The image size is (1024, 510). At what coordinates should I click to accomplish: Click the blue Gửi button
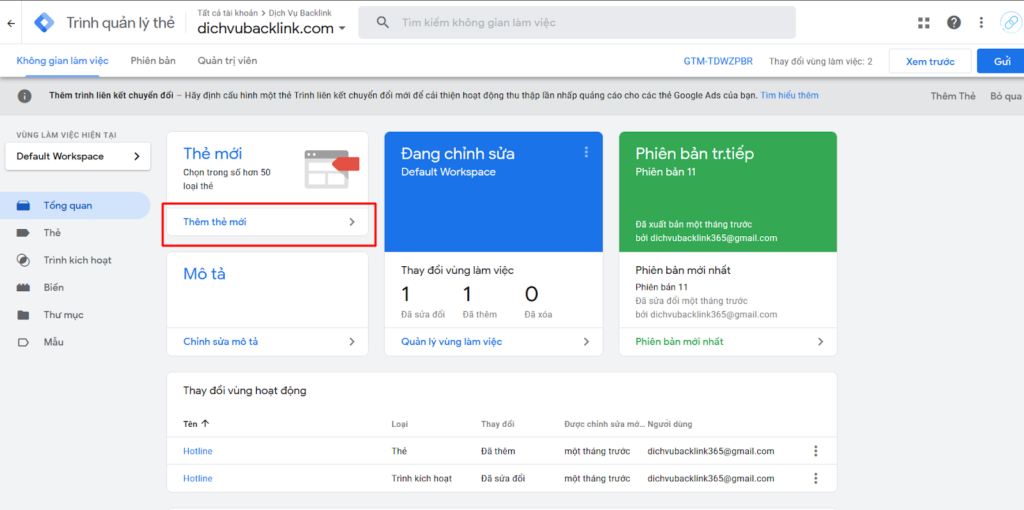pyautogui.click(x=1002, y=61)
